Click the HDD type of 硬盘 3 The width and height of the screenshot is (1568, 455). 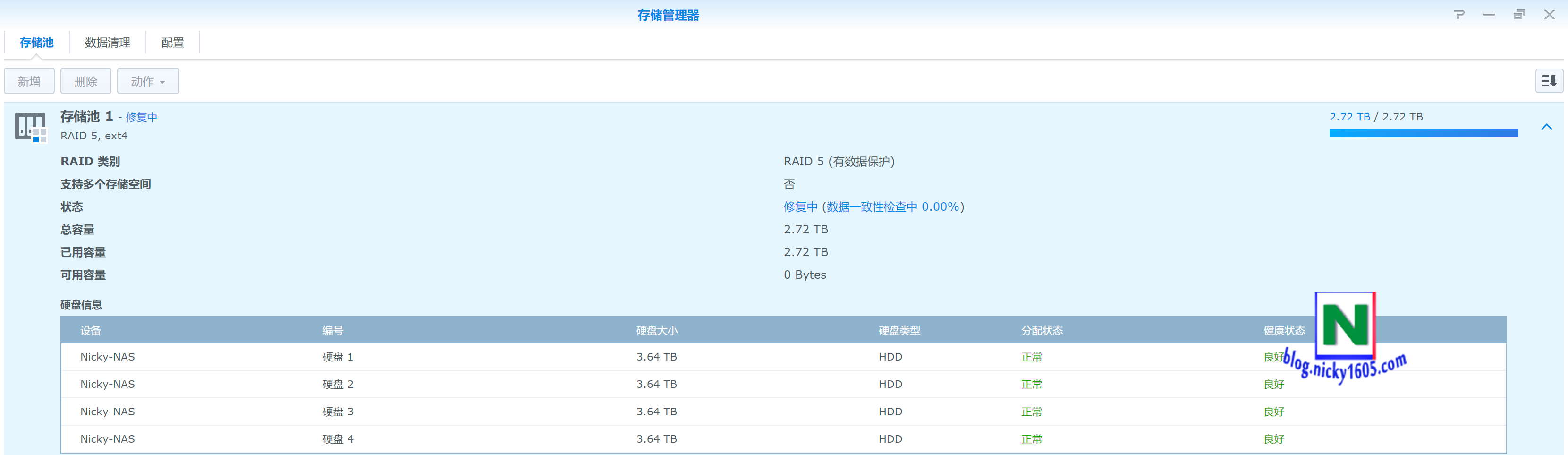pyautogui.click(x=890, y=412)
